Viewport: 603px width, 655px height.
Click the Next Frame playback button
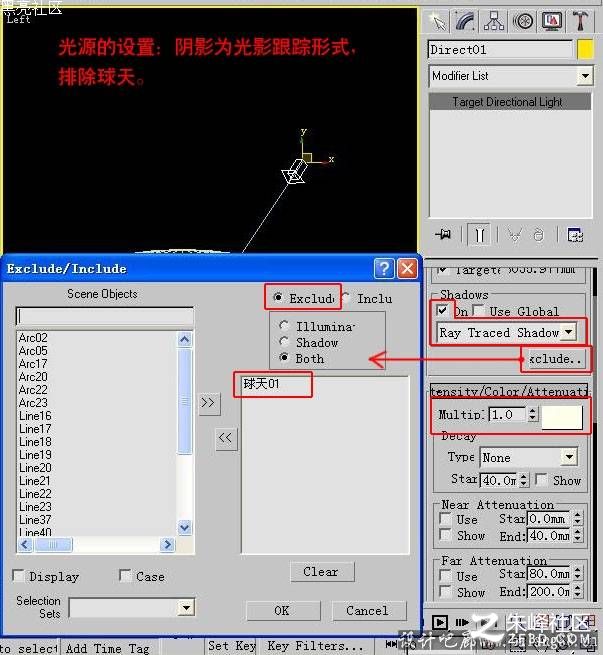pyautogui.click(x=461, y=622)
